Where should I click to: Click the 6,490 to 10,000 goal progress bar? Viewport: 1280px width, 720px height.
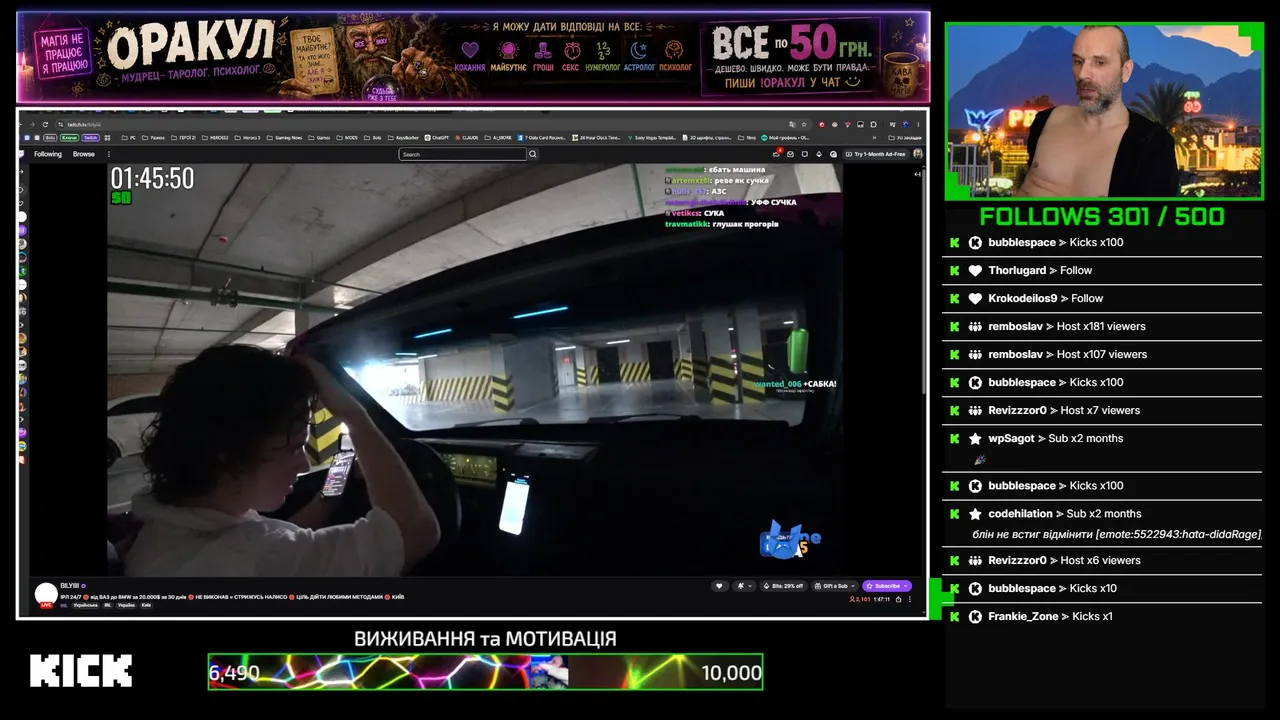(x=485, y=672)
